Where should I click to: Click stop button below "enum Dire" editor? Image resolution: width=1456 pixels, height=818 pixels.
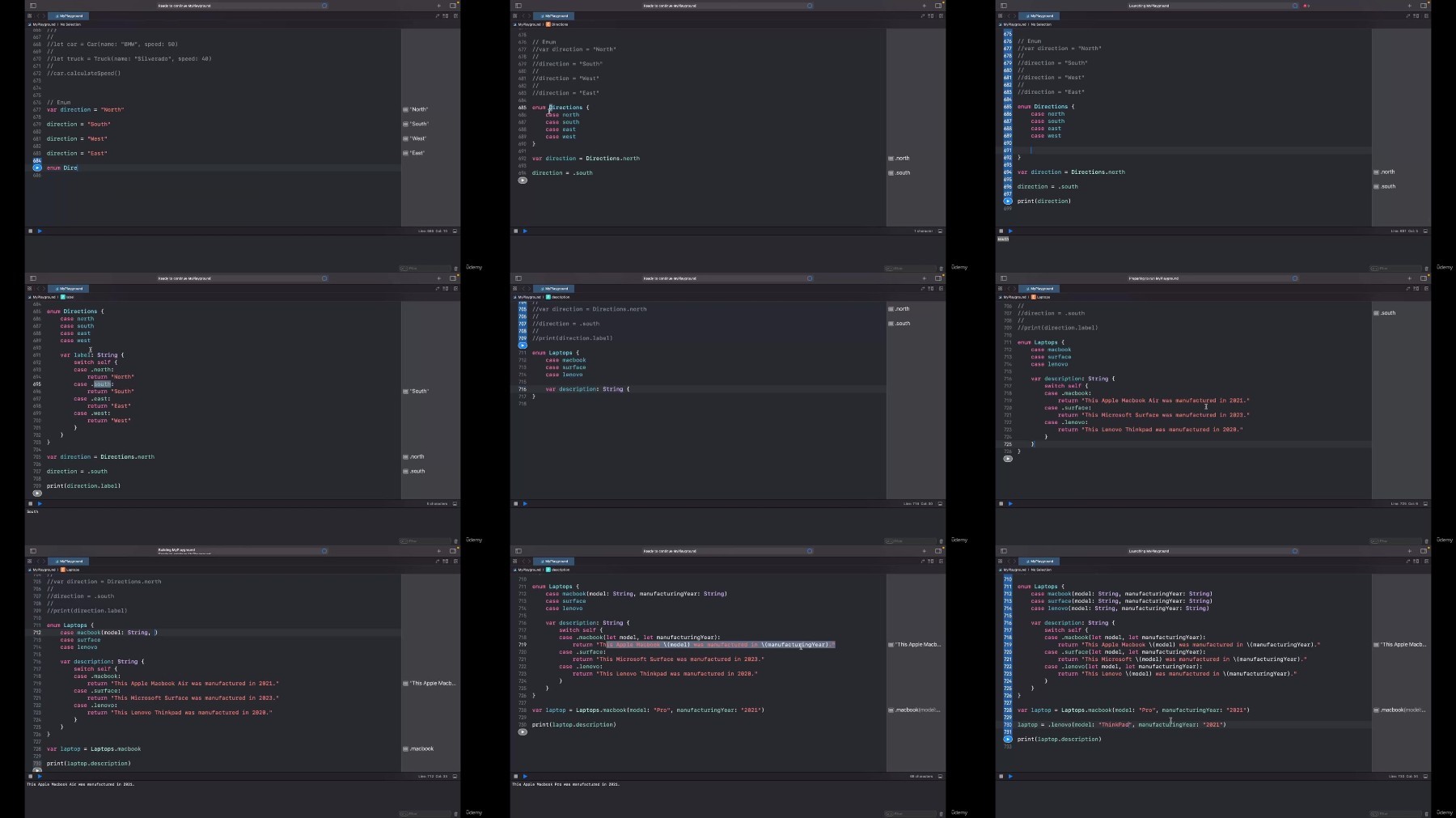[31, 231]
